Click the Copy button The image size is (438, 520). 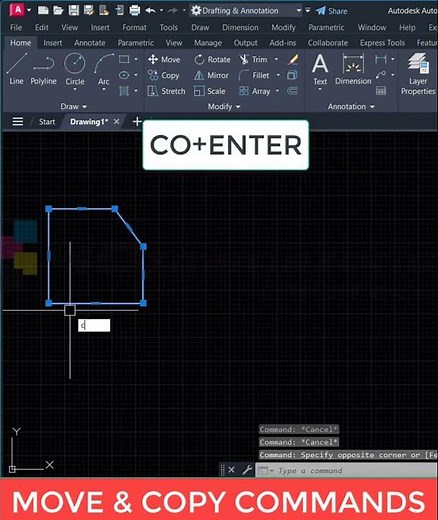[164, 75]
